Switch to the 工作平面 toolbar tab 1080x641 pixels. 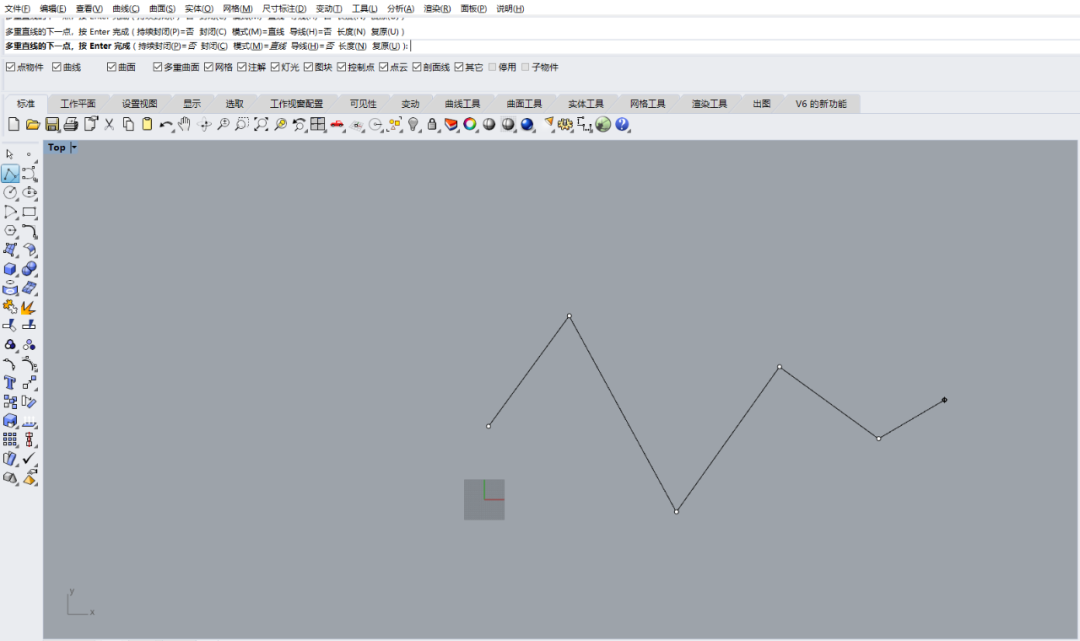click(78, 104)
